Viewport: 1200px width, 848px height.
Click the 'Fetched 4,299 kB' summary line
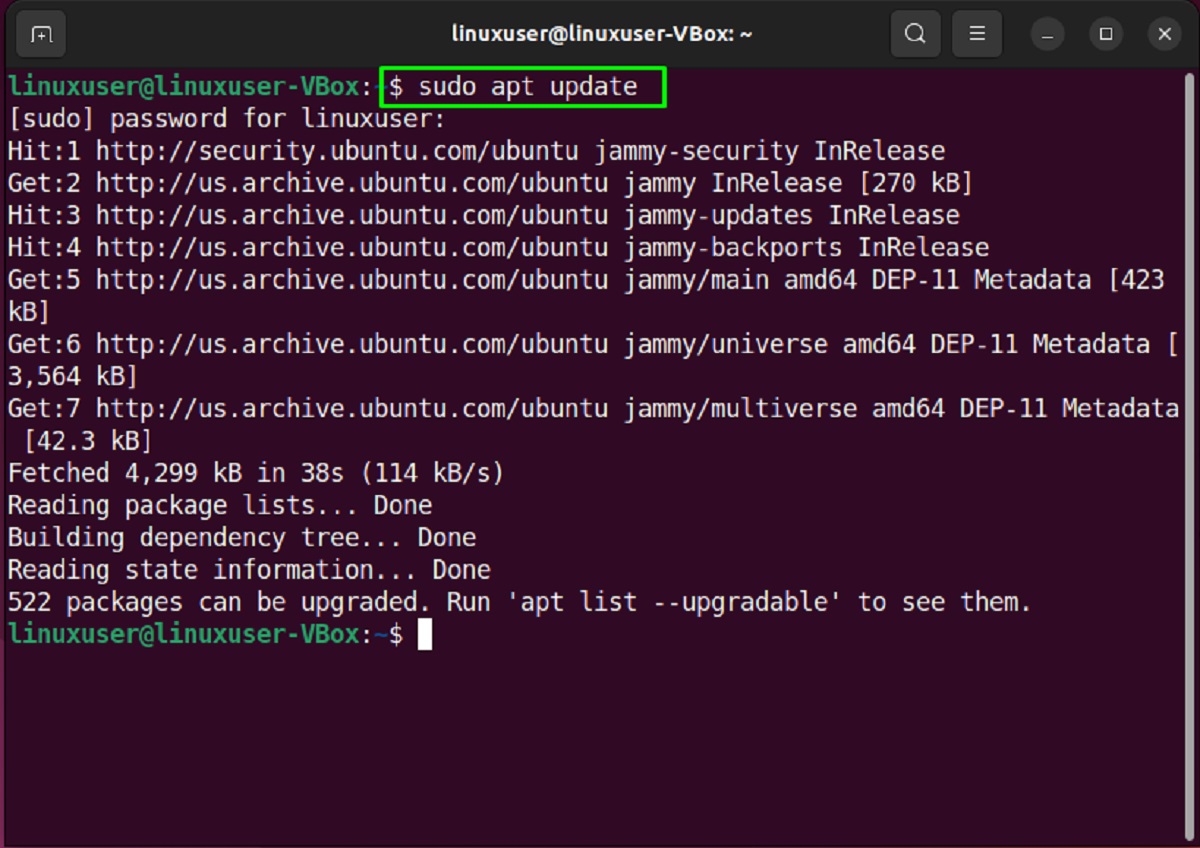coord(254,472)
